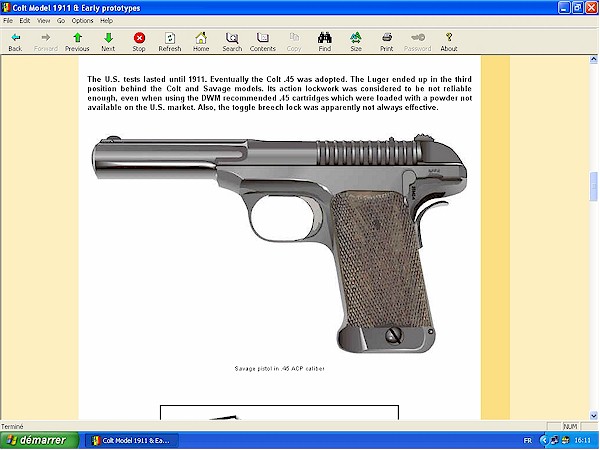
Task: Close the Colt Model 1911 window
Action: 592,8
